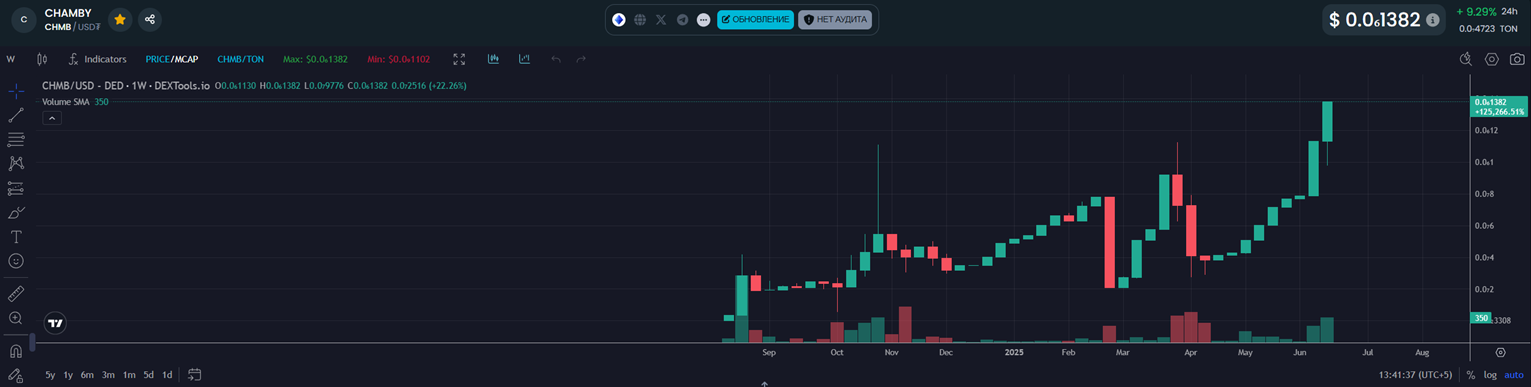This screenshot has height=387, width=1531.
Task: Enter fullscreen chart mode
Action: tap(459, 59)
